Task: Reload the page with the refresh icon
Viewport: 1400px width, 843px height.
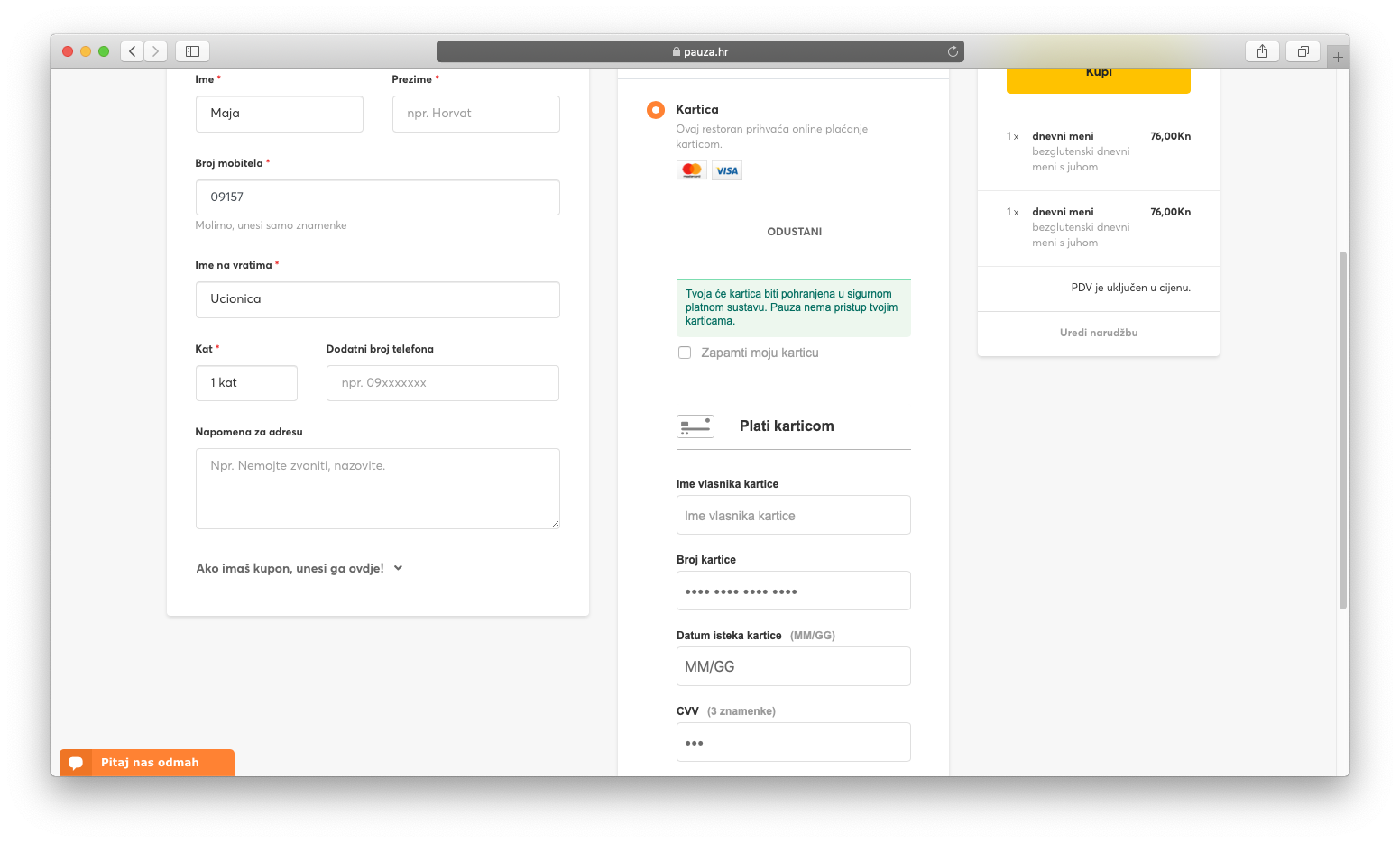Action: pyautogui.click(x=953, y=51)
